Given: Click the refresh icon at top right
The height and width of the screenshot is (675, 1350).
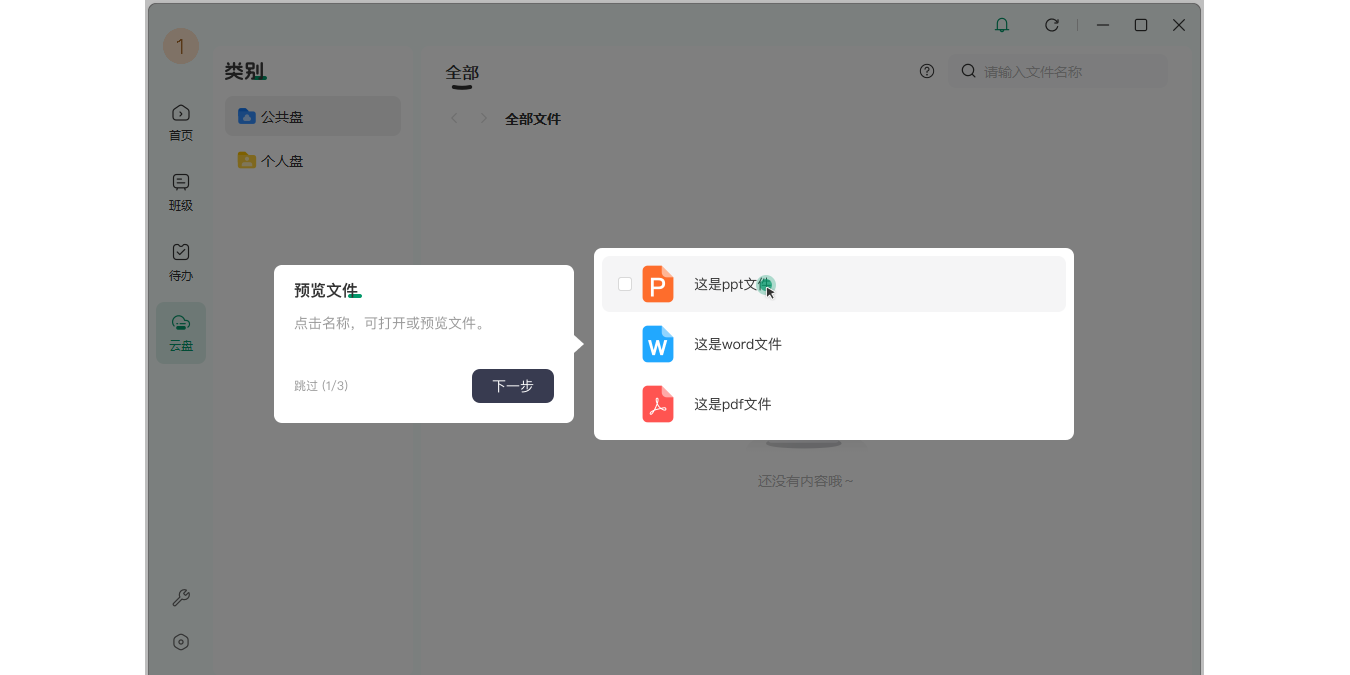Looking at the screenshot, I should pos(1051,24).
